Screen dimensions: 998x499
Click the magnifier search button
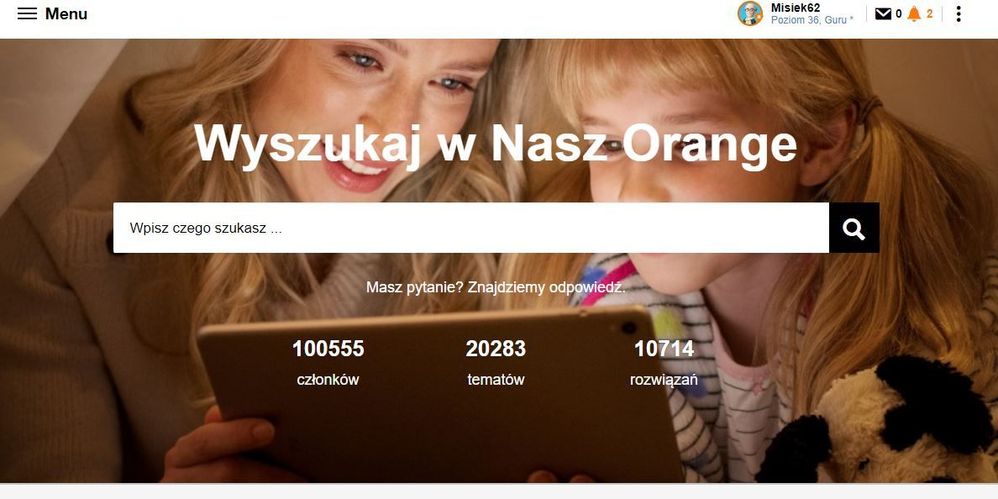[x=854, y=228]
